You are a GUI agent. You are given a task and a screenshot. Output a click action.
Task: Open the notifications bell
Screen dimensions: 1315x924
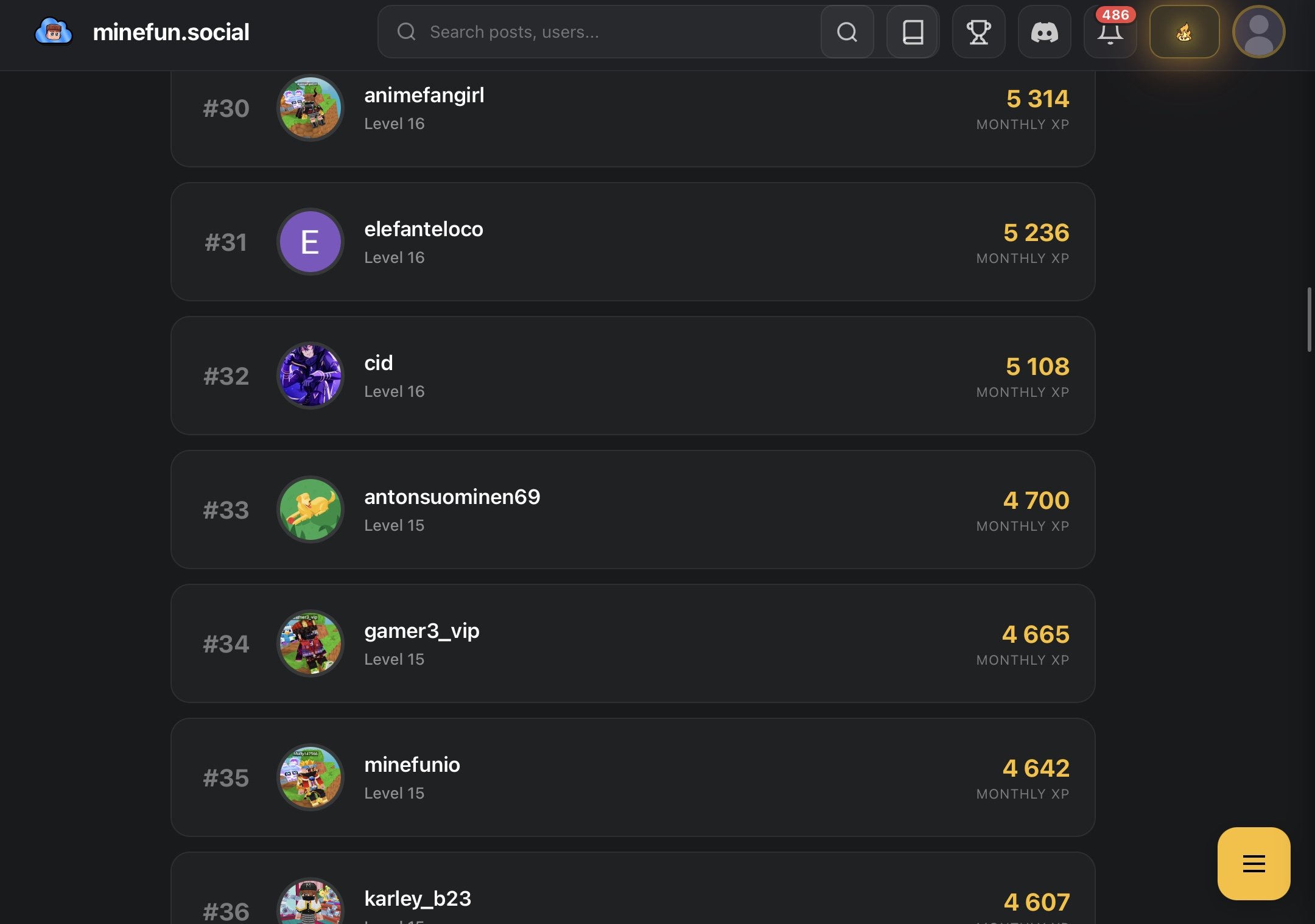click(1110, 33)
